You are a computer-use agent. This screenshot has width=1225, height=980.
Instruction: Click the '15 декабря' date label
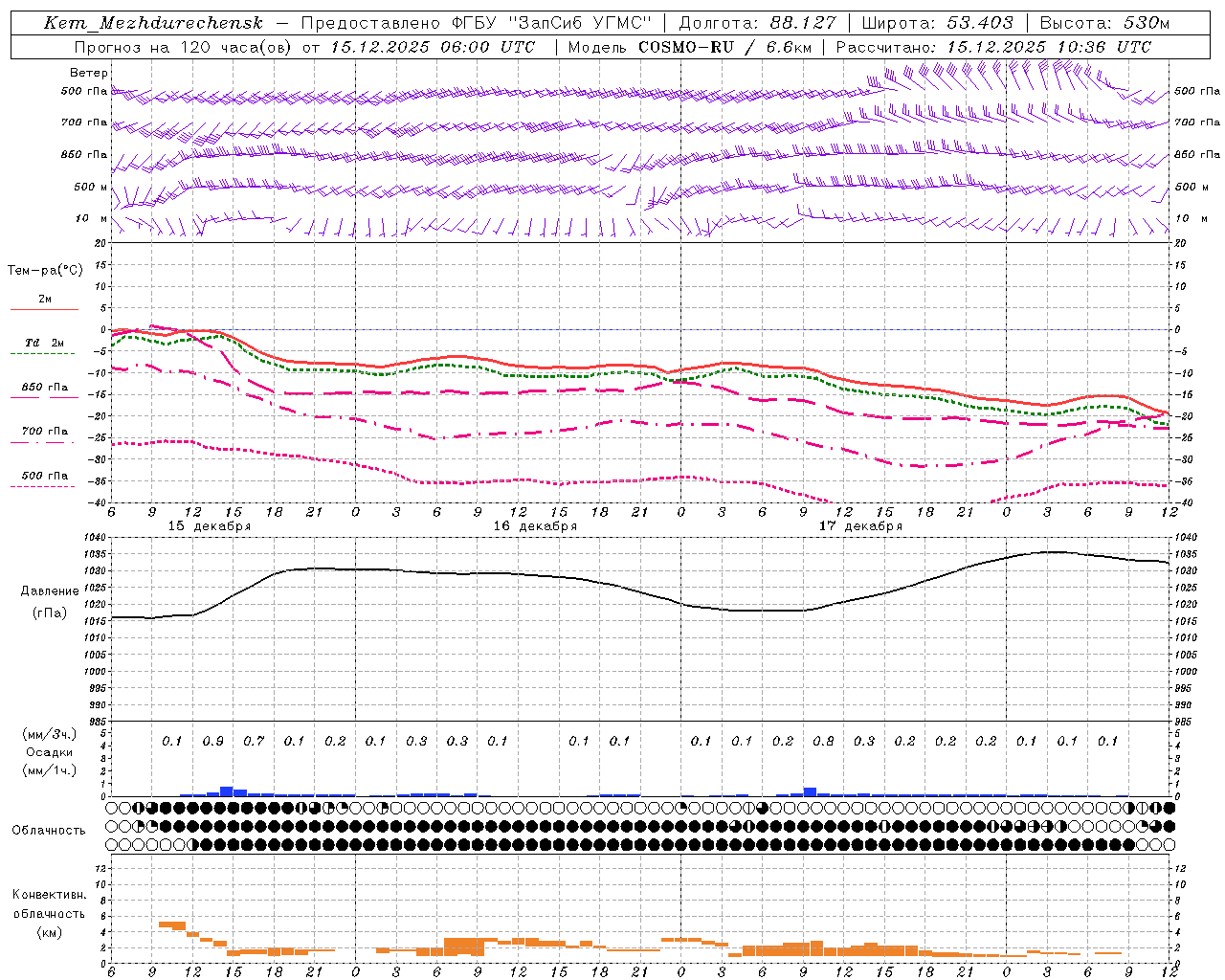pos(210,526)
